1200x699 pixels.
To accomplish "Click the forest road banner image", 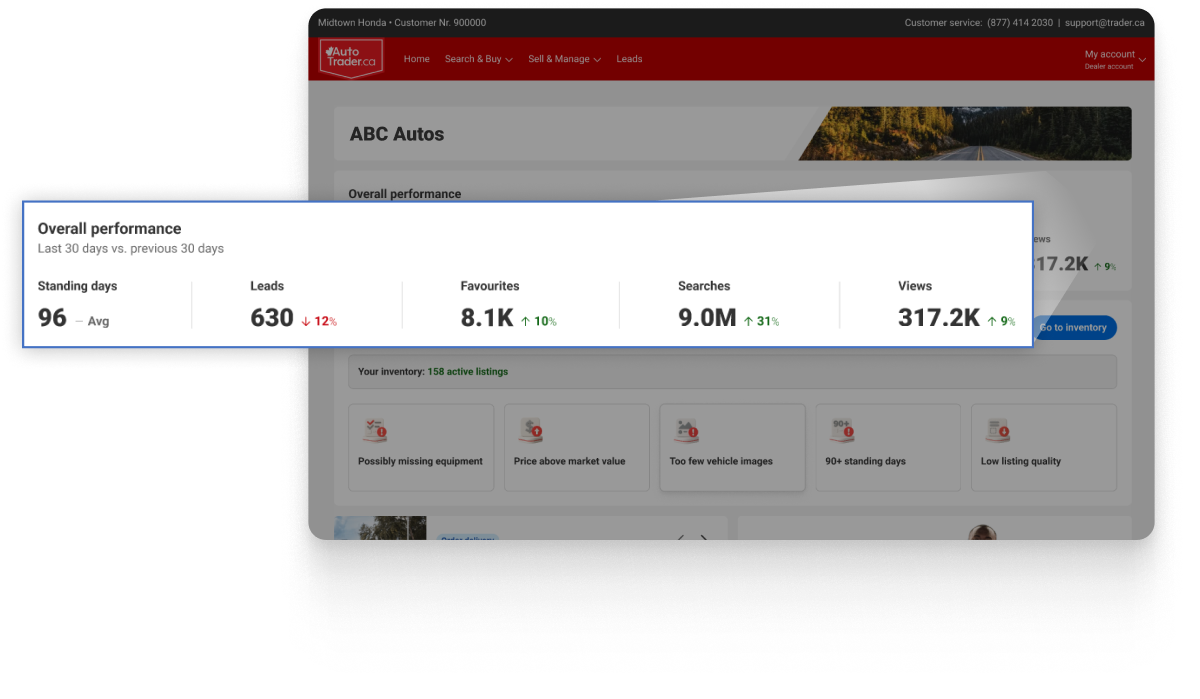I will (965, 134).
